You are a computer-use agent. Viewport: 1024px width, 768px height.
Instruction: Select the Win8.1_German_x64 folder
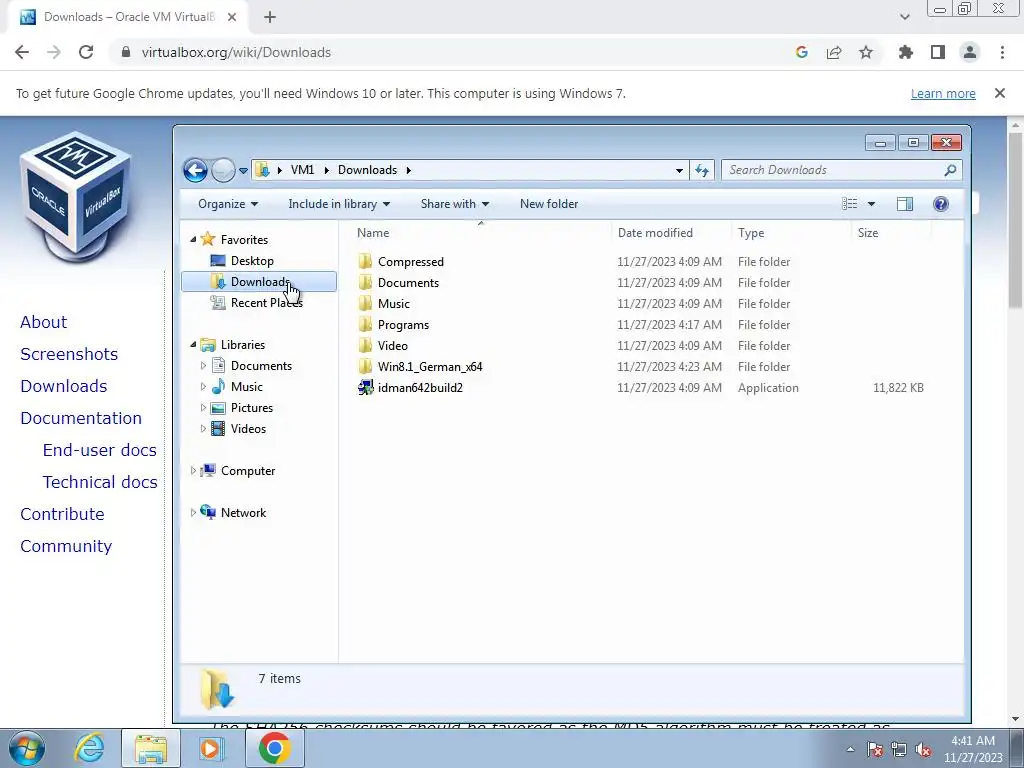[430, 366]
